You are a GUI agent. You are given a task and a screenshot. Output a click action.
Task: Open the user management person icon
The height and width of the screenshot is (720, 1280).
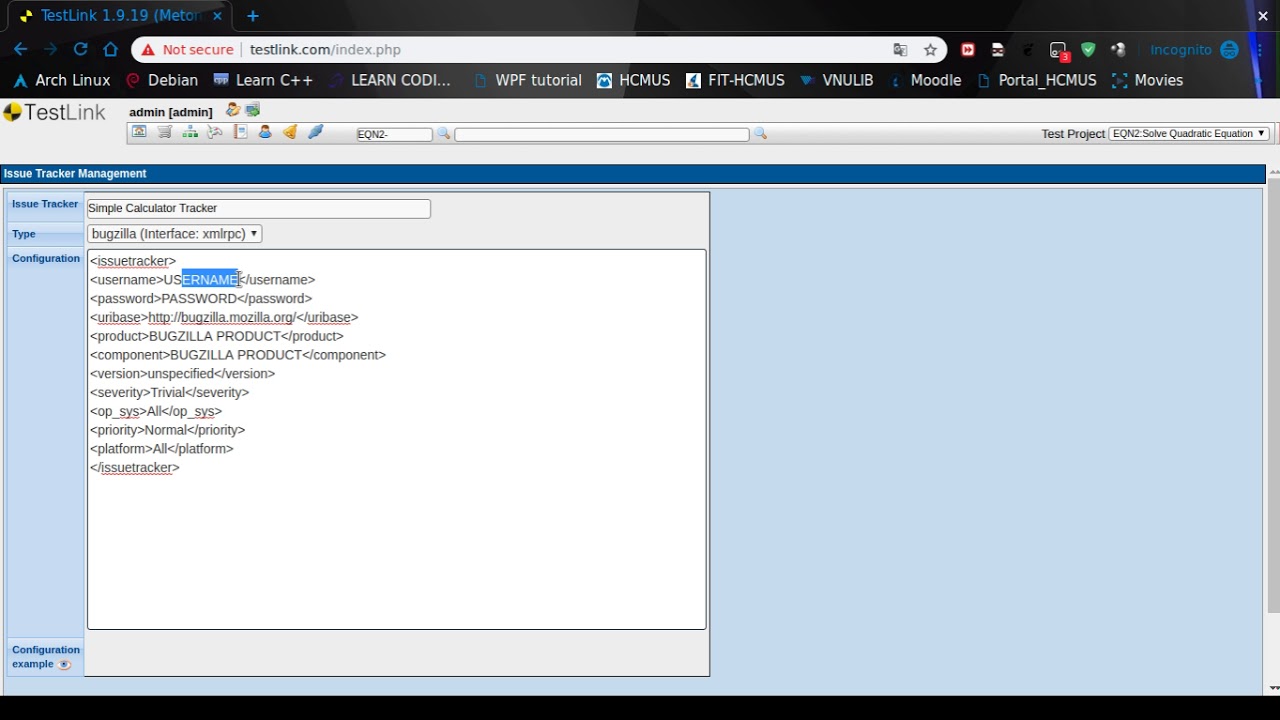click(x=265, y=132)
